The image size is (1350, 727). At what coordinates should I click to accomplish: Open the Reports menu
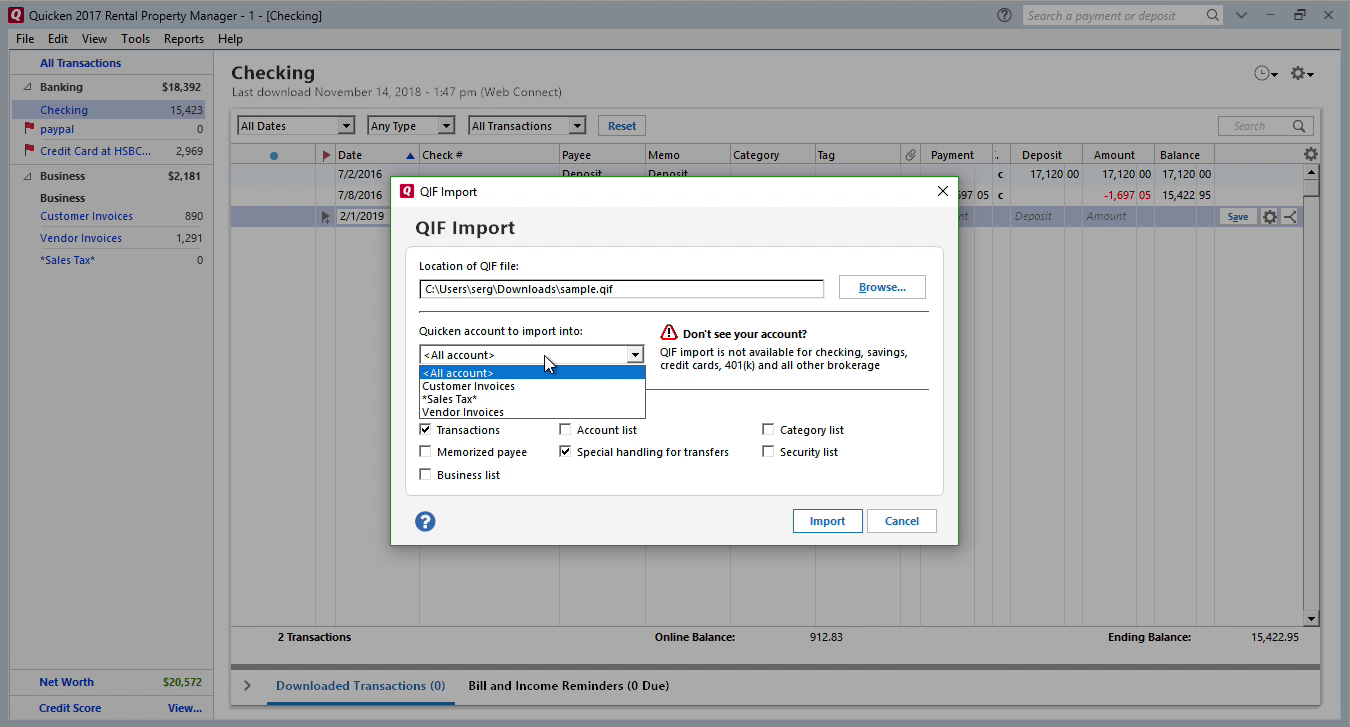coord(184,39)
